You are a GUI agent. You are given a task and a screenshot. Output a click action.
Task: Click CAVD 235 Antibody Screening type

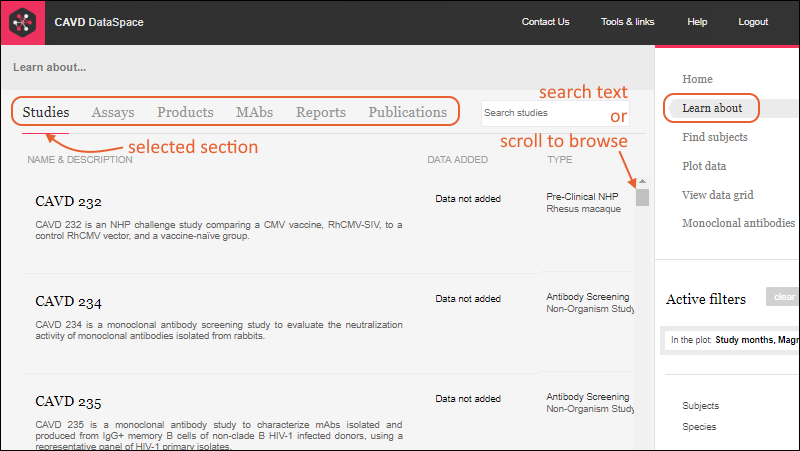pyautogui.click(x=587, y=397)
